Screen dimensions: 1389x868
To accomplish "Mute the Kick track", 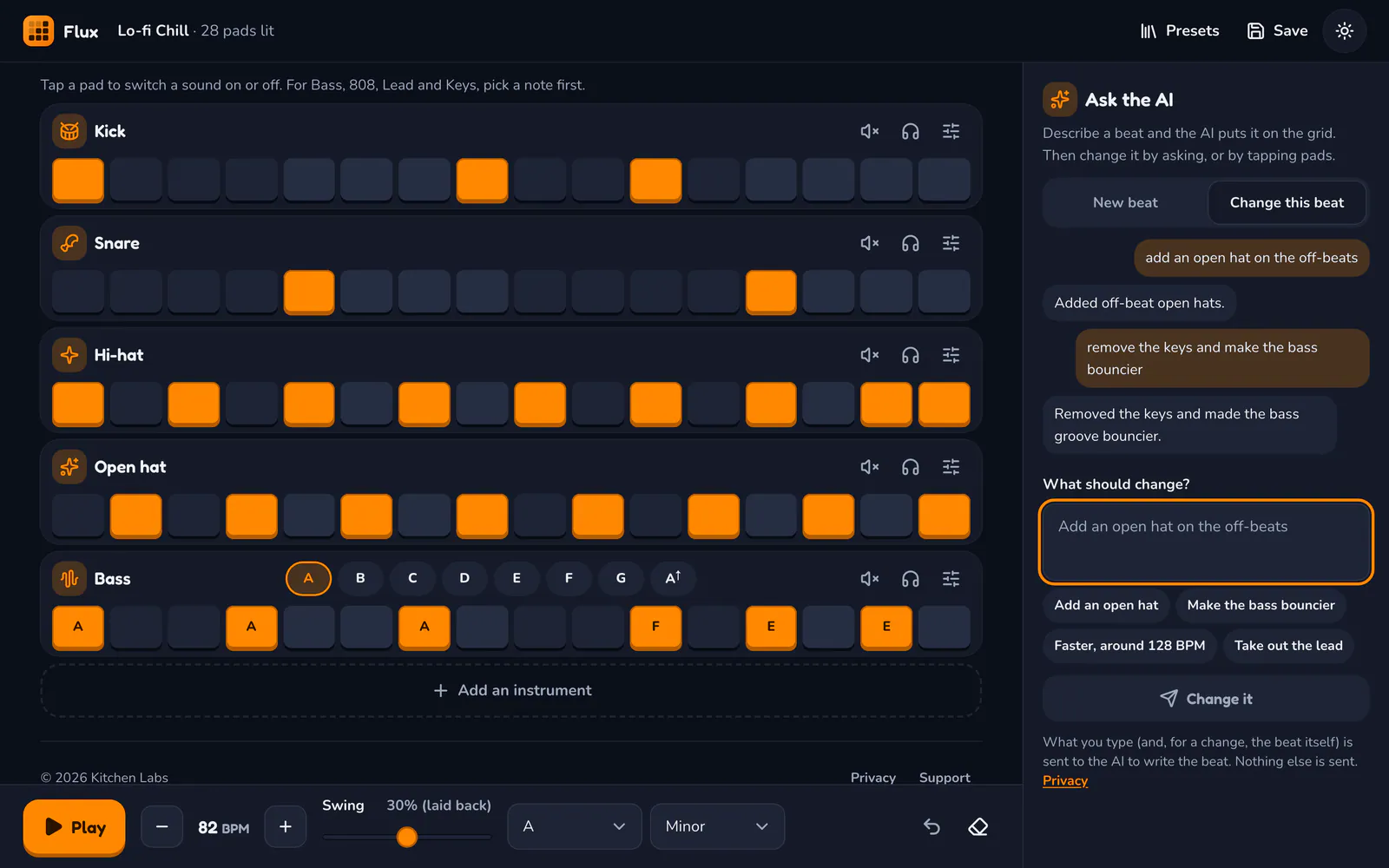I will click(x=869, y=131).
